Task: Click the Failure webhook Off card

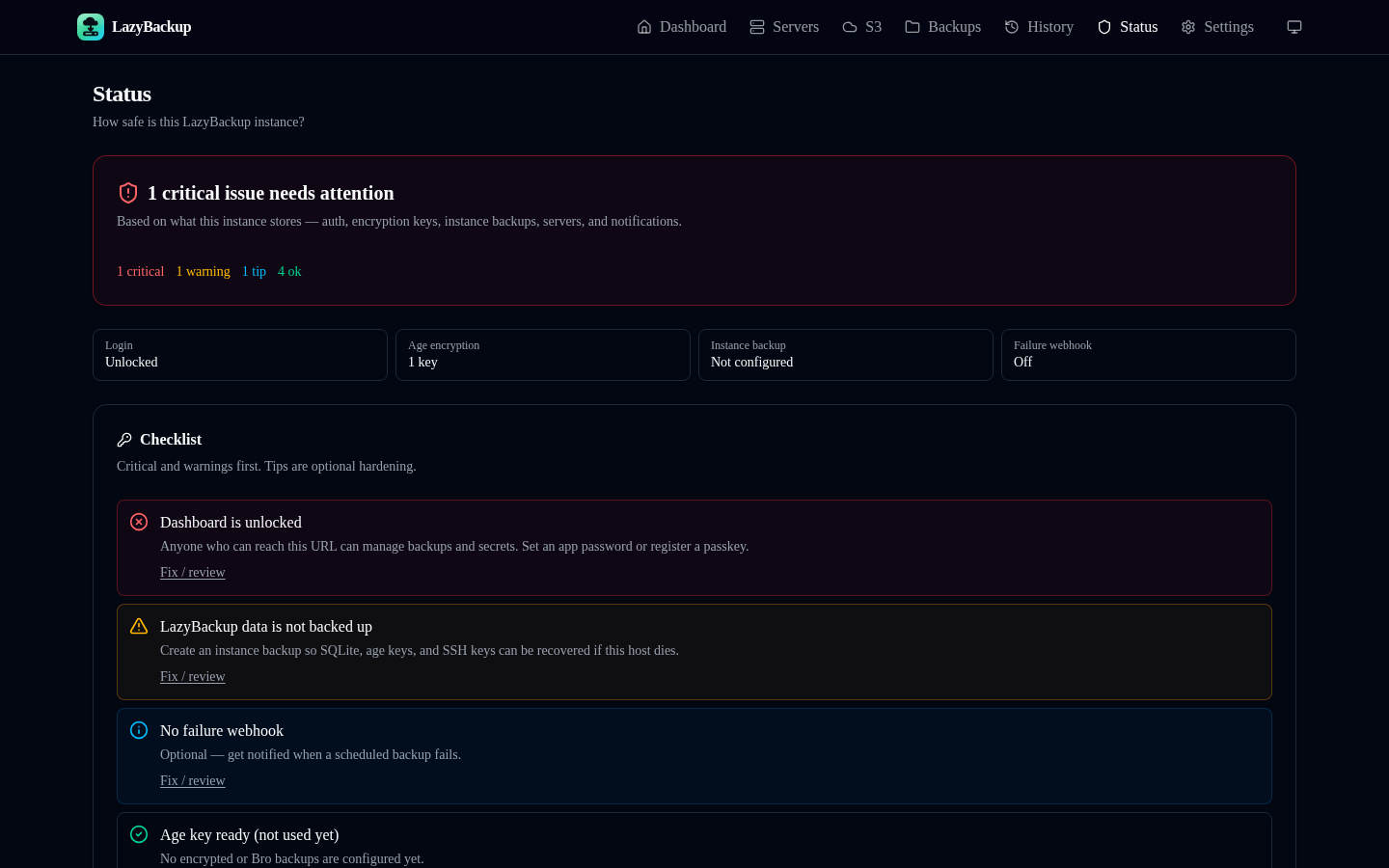Action: pyautogui.click(x=1149, y=355)
